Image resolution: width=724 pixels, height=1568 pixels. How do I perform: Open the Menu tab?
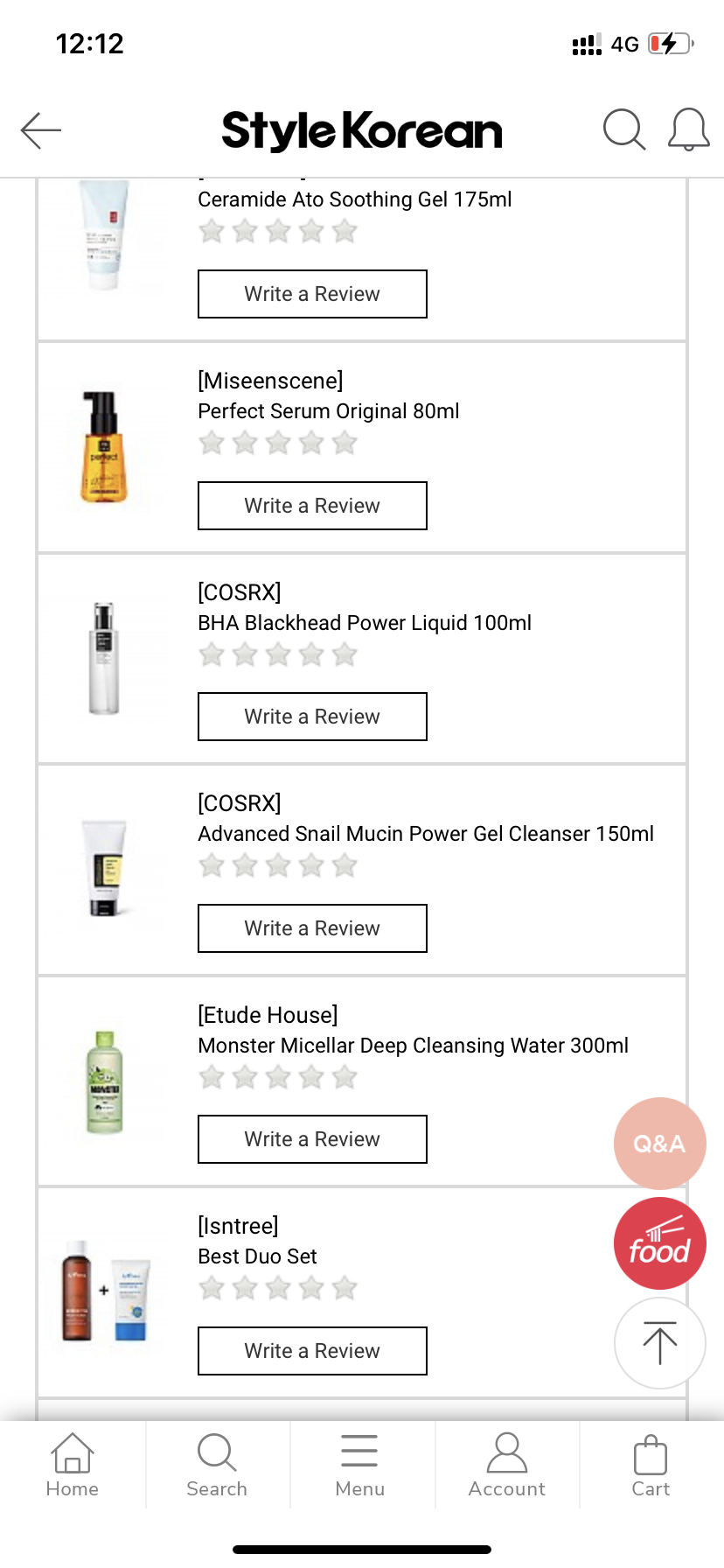360,1466
